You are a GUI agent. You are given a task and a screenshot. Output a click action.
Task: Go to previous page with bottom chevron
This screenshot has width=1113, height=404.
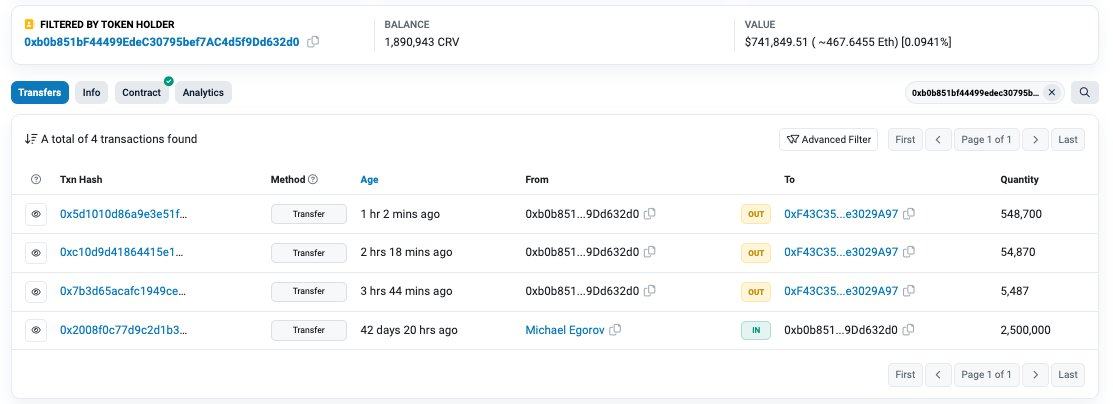(938, 374)
